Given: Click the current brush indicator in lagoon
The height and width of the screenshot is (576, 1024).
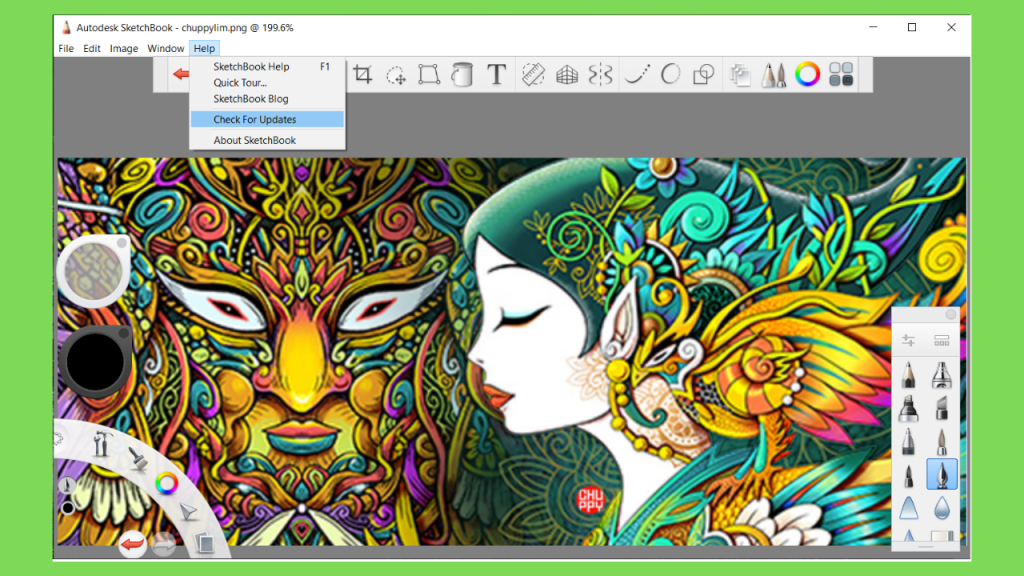Looking at the screenshot, I should pos(67,485).
